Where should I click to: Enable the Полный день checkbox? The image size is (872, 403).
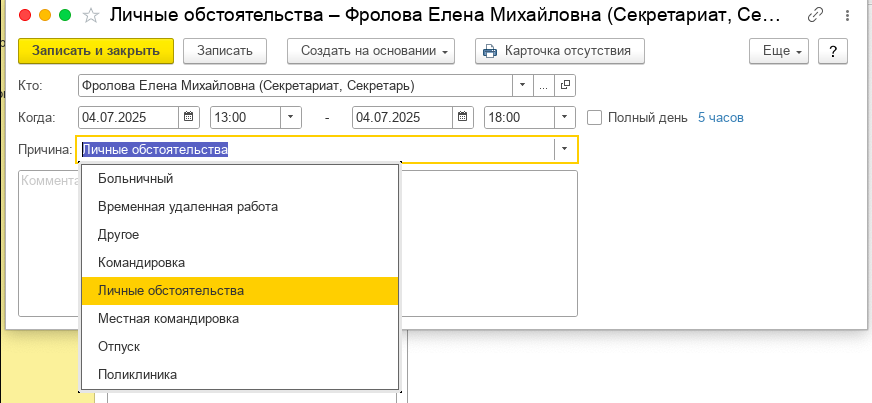595,117
